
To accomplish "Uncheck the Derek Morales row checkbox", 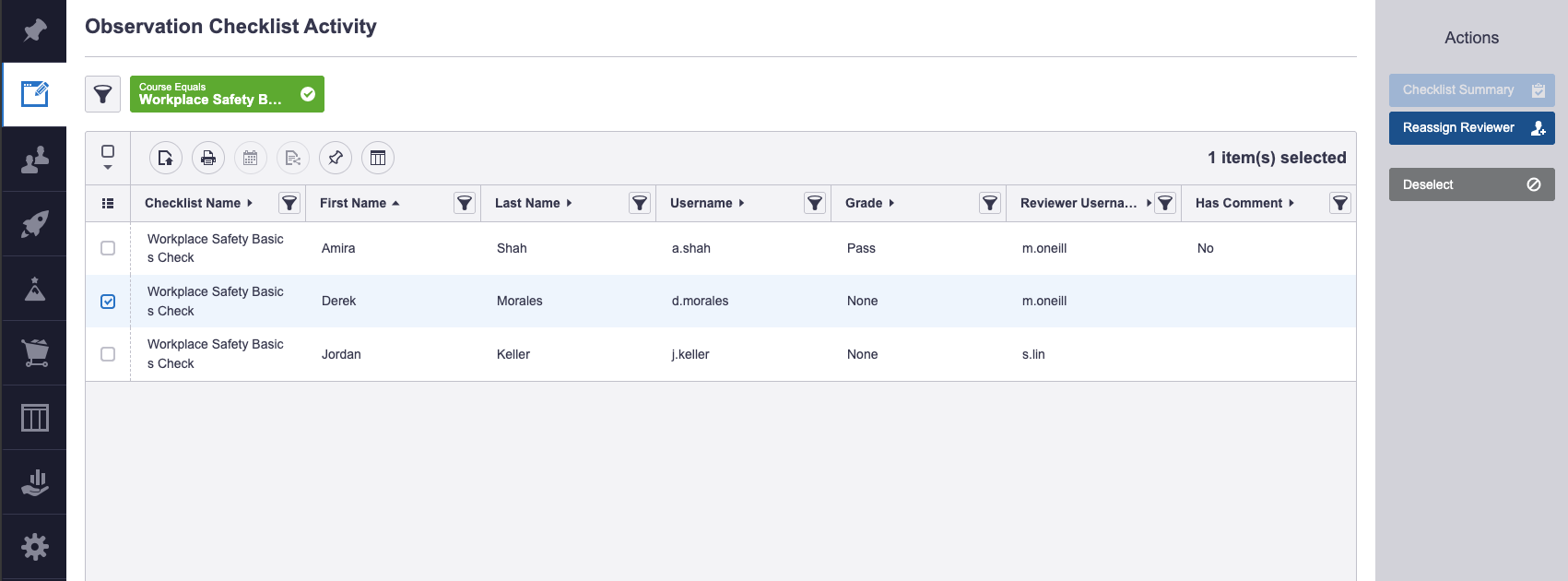I will (108, 302).
